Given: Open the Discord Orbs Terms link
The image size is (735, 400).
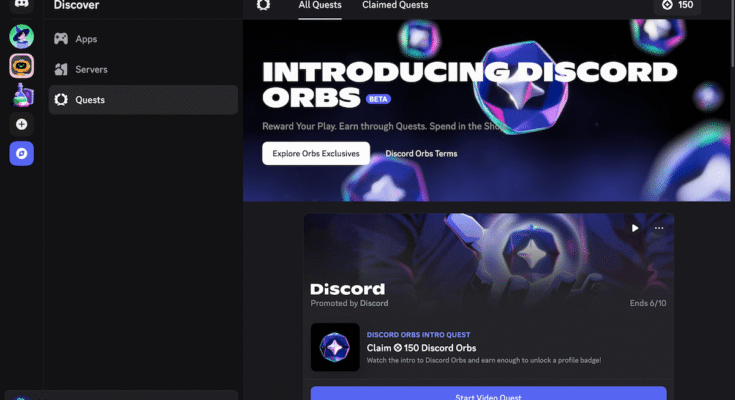Looking at the screenshot, I should point(421,153).
